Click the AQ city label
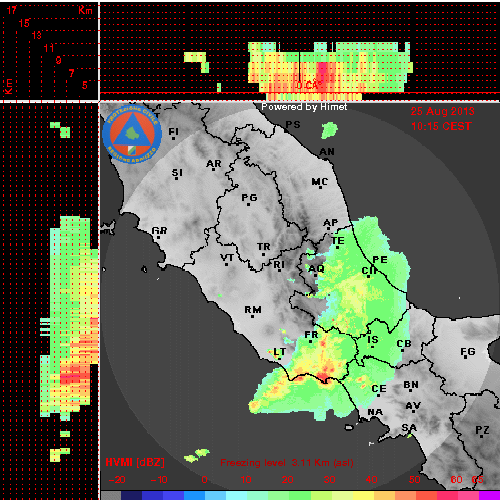 click(316, 269)
